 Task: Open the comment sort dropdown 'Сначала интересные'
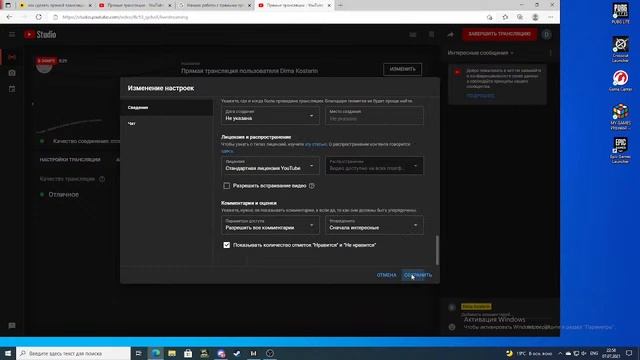pos(374,225)
